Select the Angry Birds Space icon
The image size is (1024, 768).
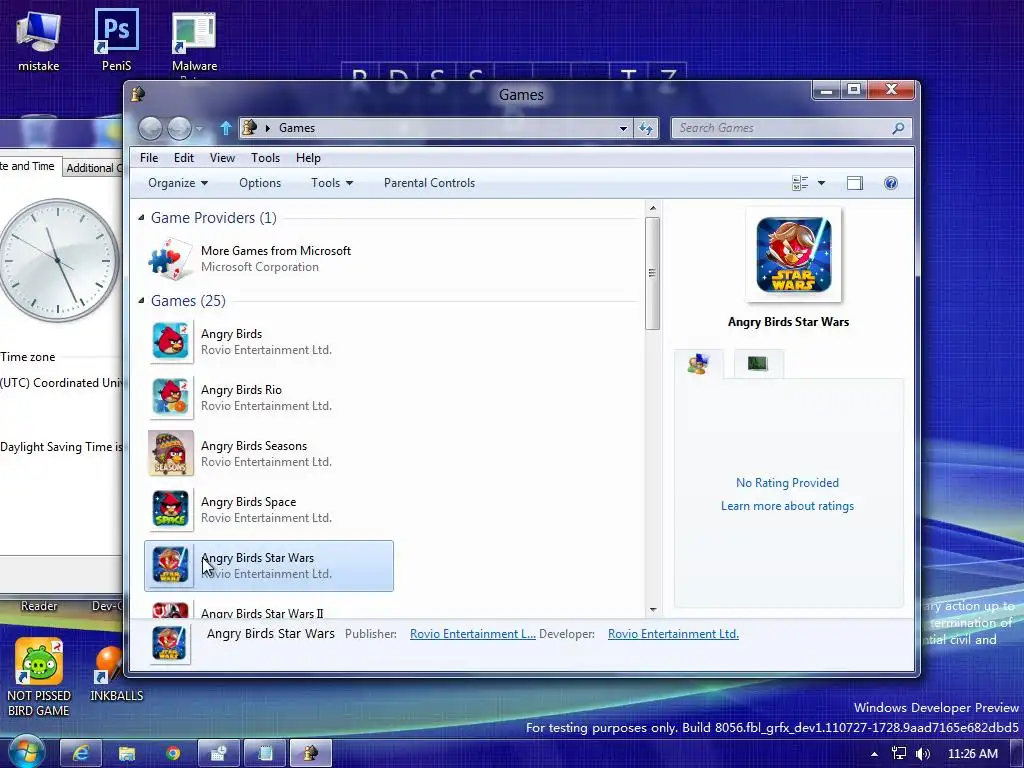click(170, 509)
